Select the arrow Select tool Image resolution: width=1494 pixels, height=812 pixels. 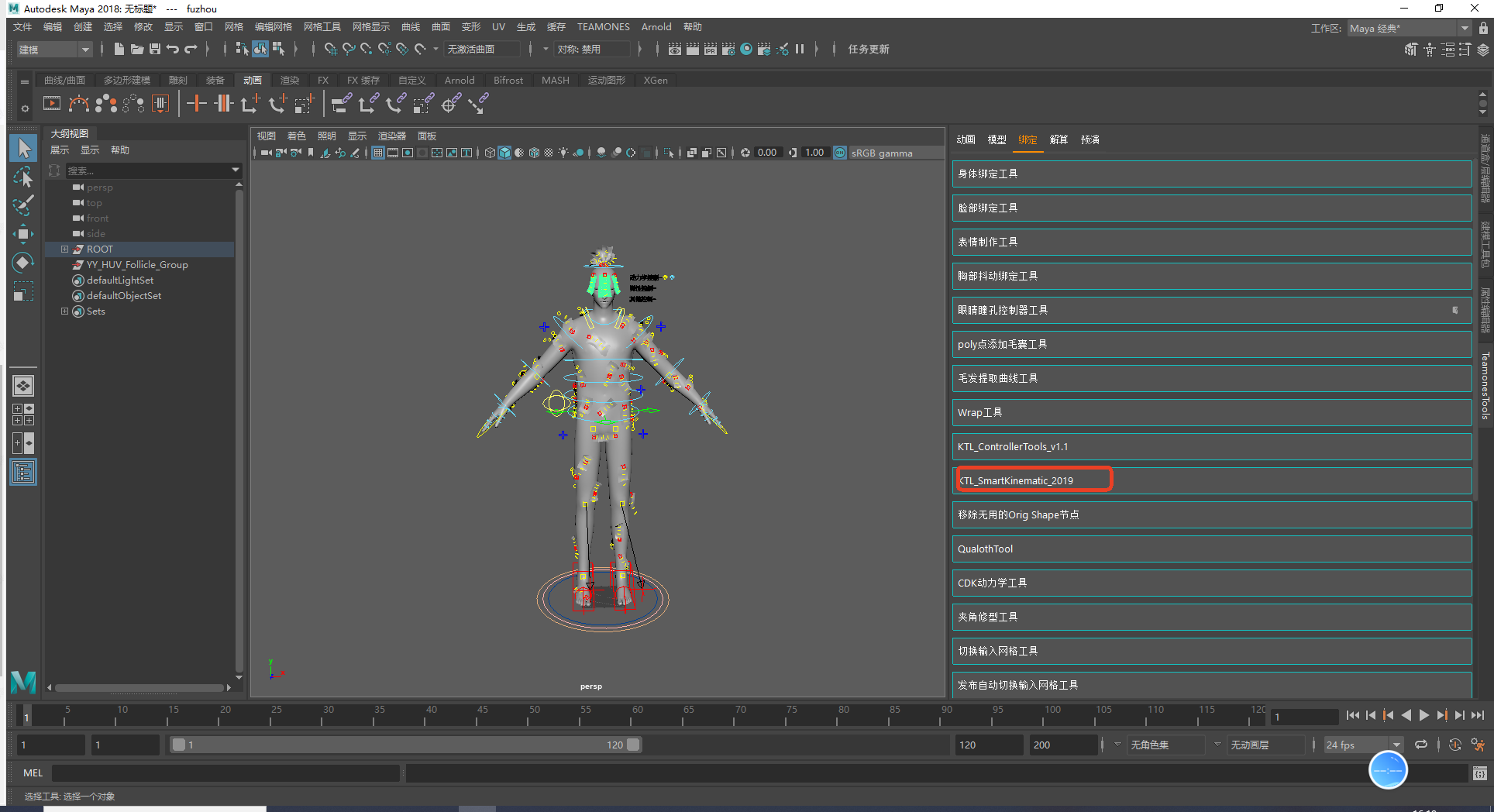tap(23, 147)
